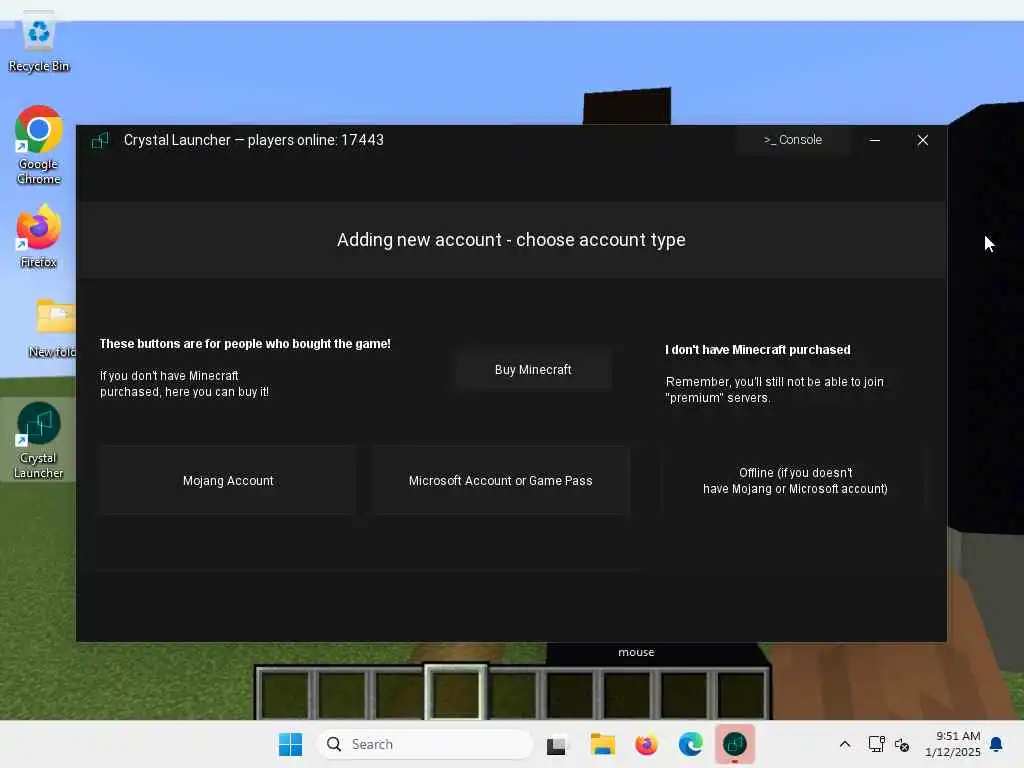1024x768 pixels.
Task: Click 'I don't have Minecraft purchased' text
Action: (758, 350)
